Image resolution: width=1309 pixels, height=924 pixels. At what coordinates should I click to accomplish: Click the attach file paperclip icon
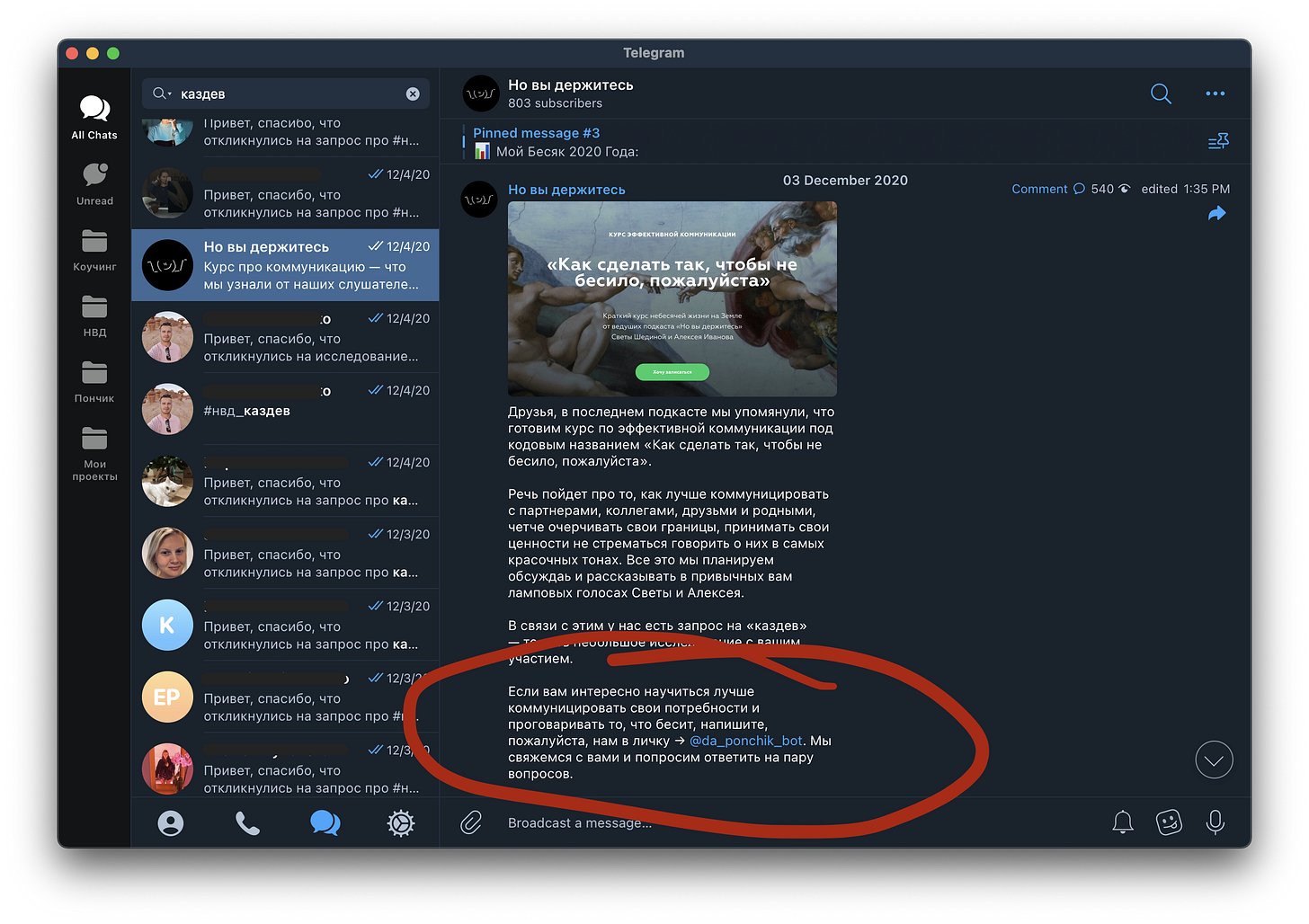point(471,822)
